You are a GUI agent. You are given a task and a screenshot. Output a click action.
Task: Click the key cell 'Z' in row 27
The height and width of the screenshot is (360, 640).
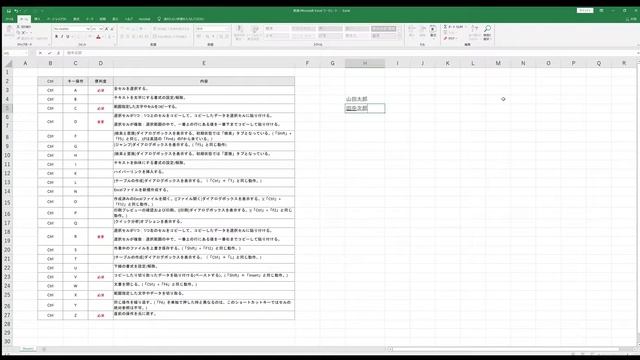click(x=76, y=316)
